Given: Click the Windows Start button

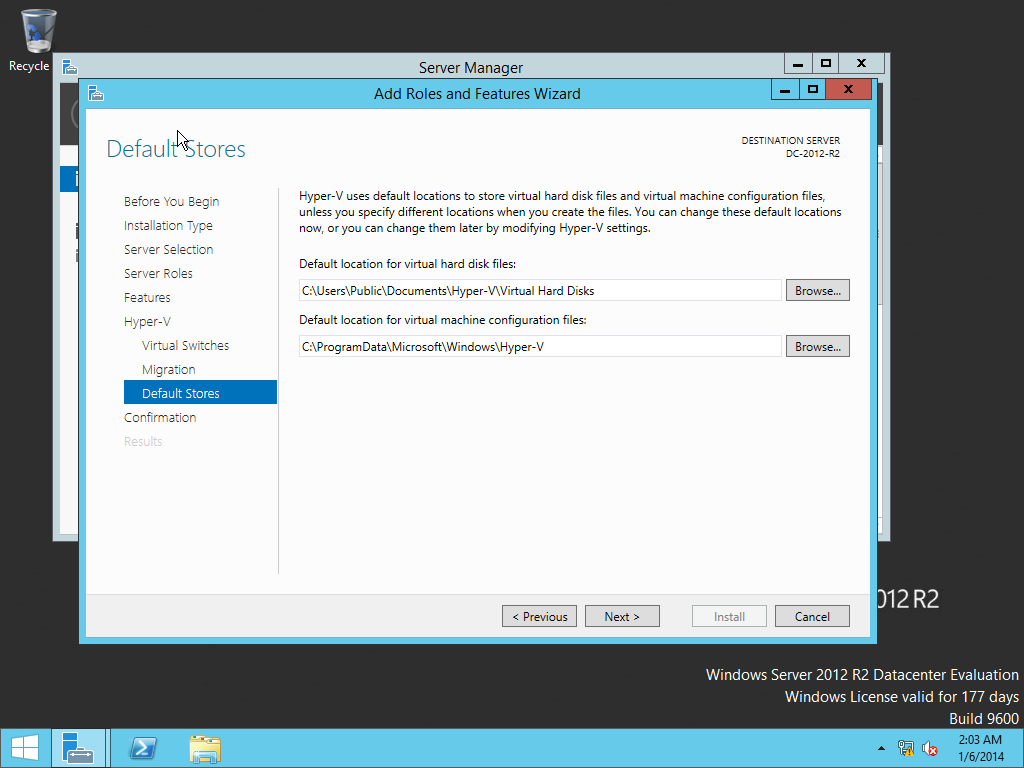Looking at the screenshot, I should pos(25,748).
